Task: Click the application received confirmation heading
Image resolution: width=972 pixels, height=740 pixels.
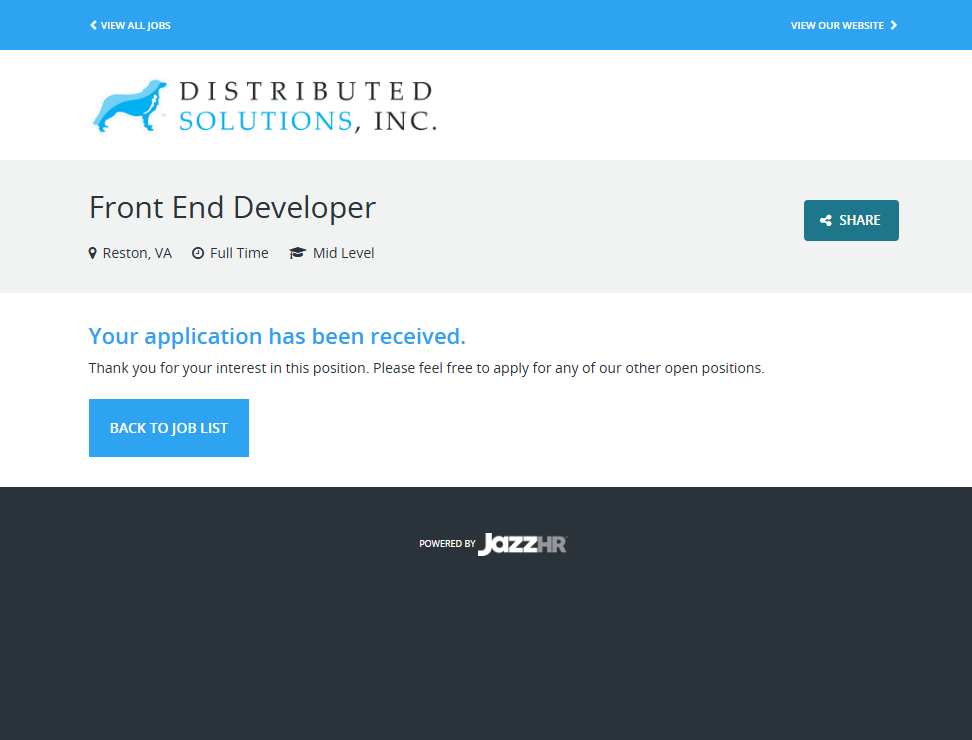Action: [x=277, y=336]
